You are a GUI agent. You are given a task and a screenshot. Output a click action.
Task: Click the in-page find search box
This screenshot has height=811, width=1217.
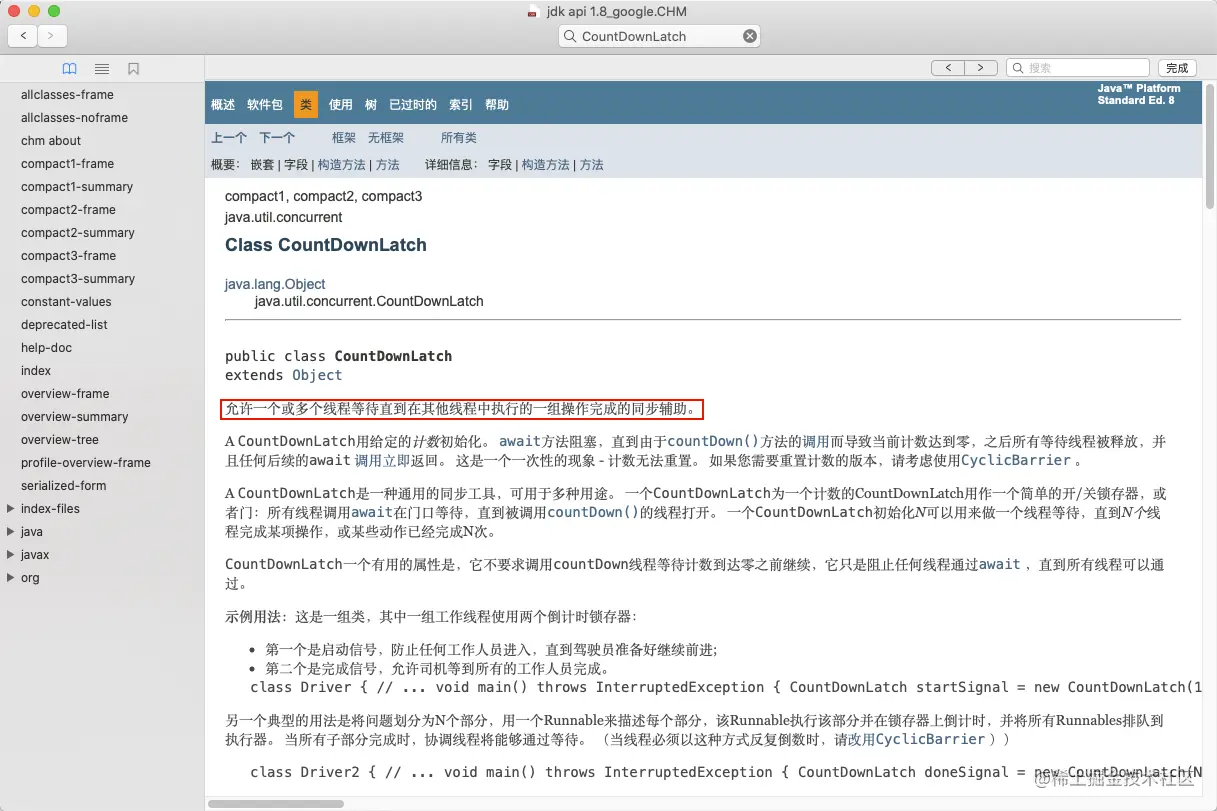coord(1077,68)
